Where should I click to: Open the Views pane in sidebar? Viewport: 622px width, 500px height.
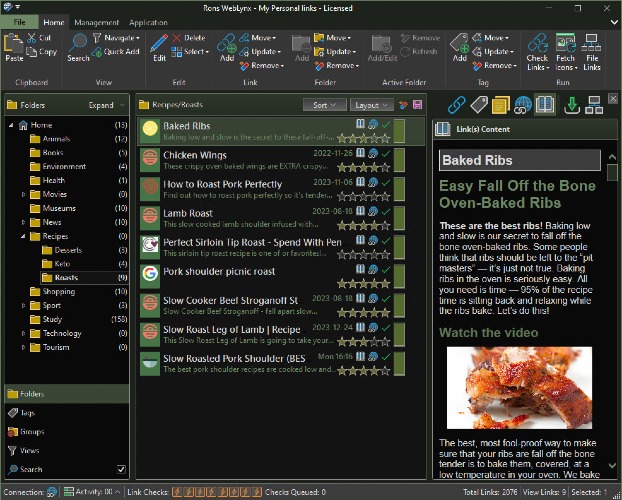click(x=67, y=450)
